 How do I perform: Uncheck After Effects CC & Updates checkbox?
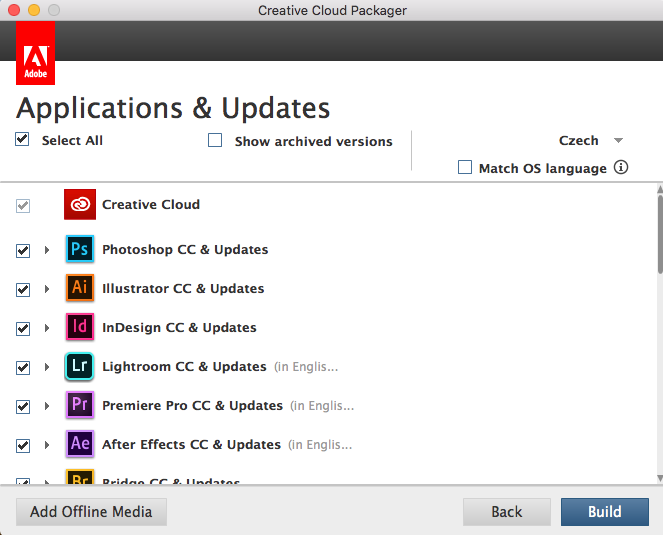pyautogui.click(x=23, y=445)
